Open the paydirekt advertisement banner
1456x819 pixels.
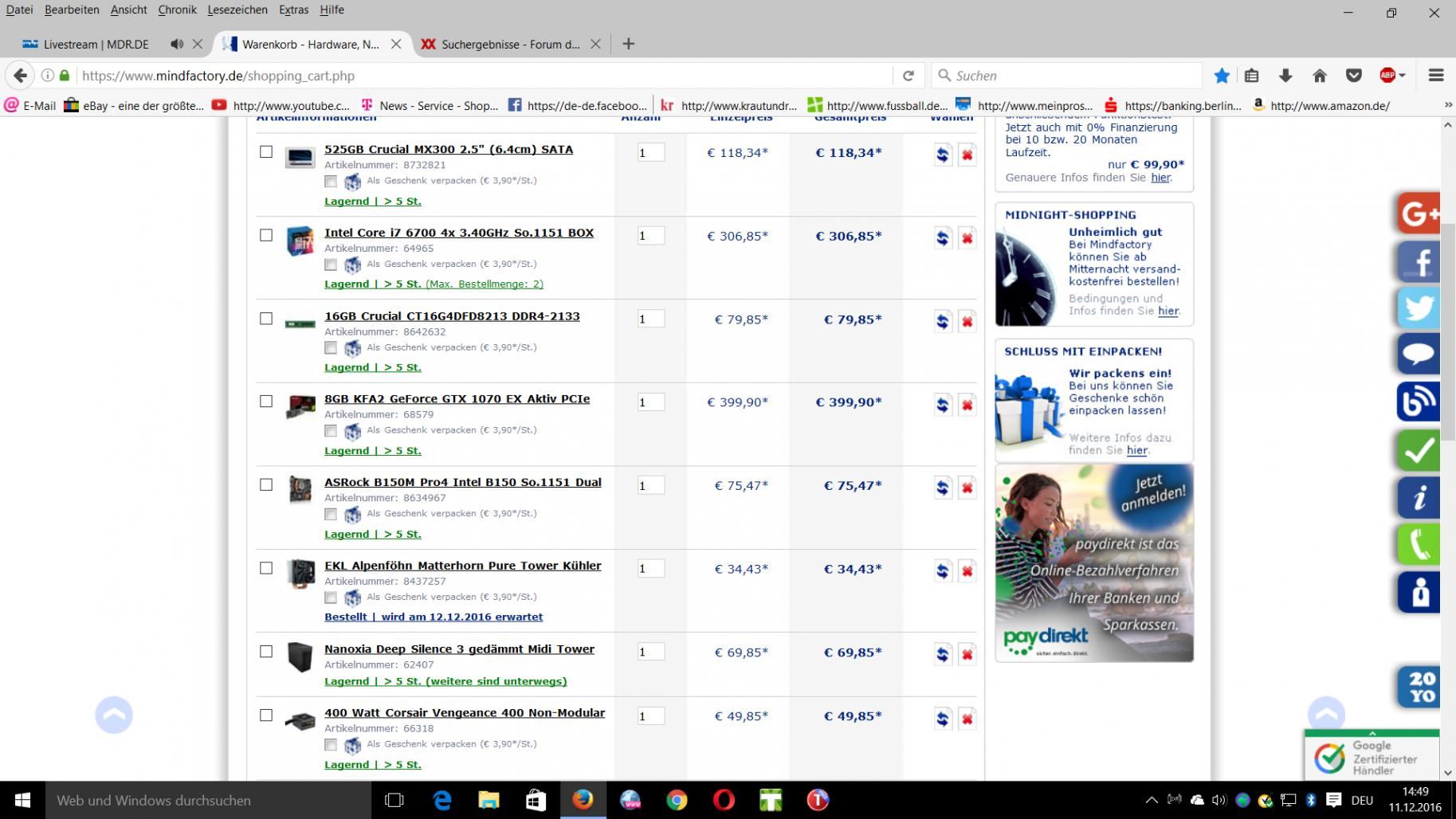click(1094, 563)
